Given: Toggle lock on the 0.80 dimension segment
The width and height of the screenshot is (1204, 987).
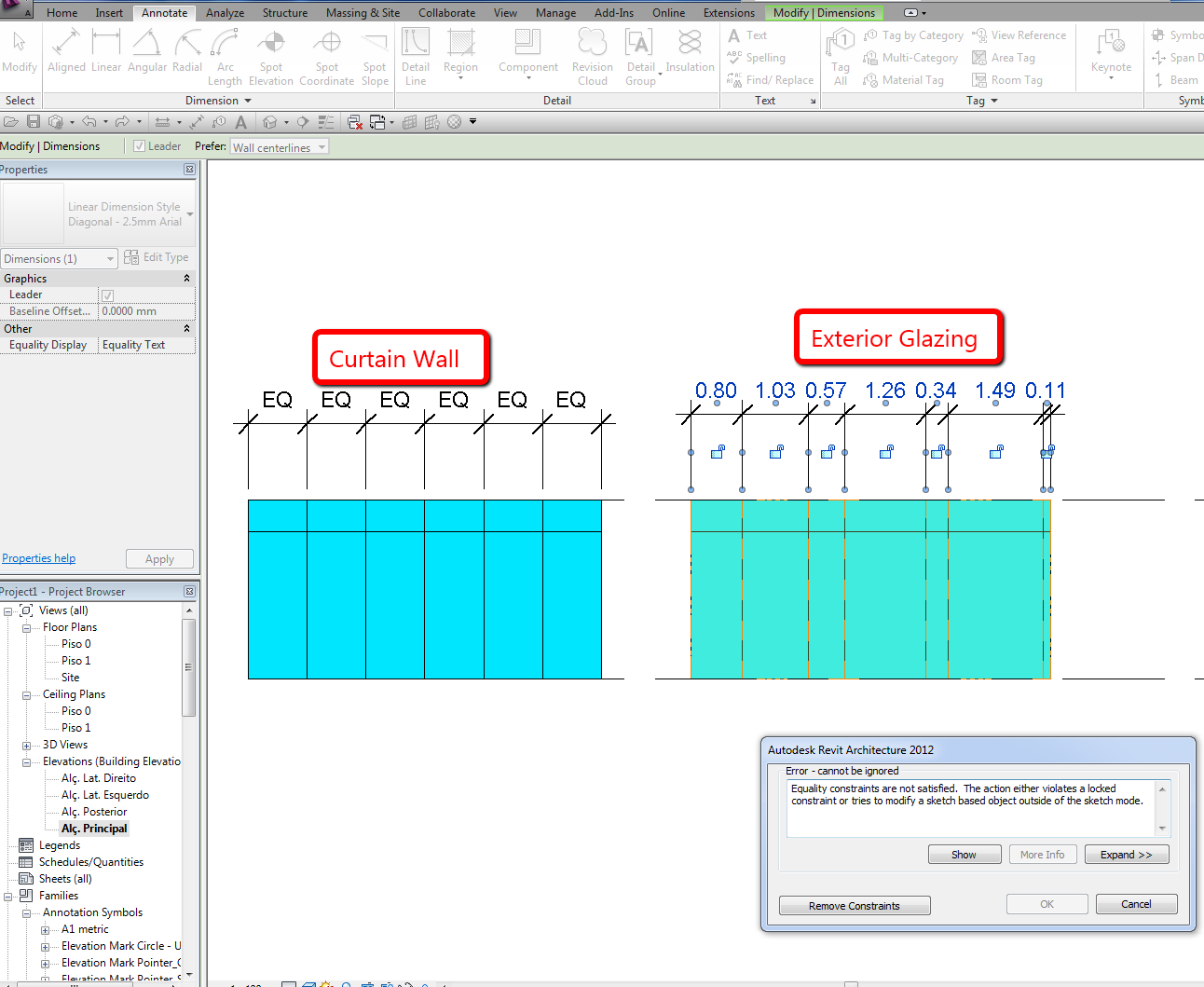Looking at the screenshot, I should (x=718, y=453).
